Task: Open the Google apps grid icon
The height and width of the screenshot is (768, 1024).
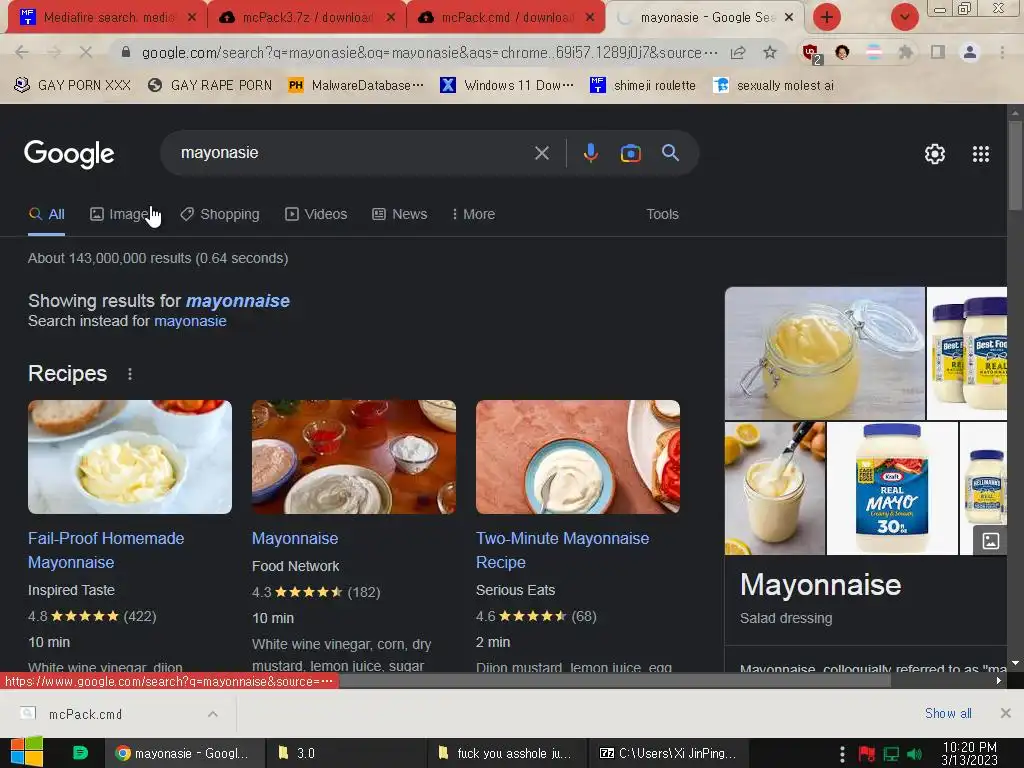Action: (x=980, y=153)
